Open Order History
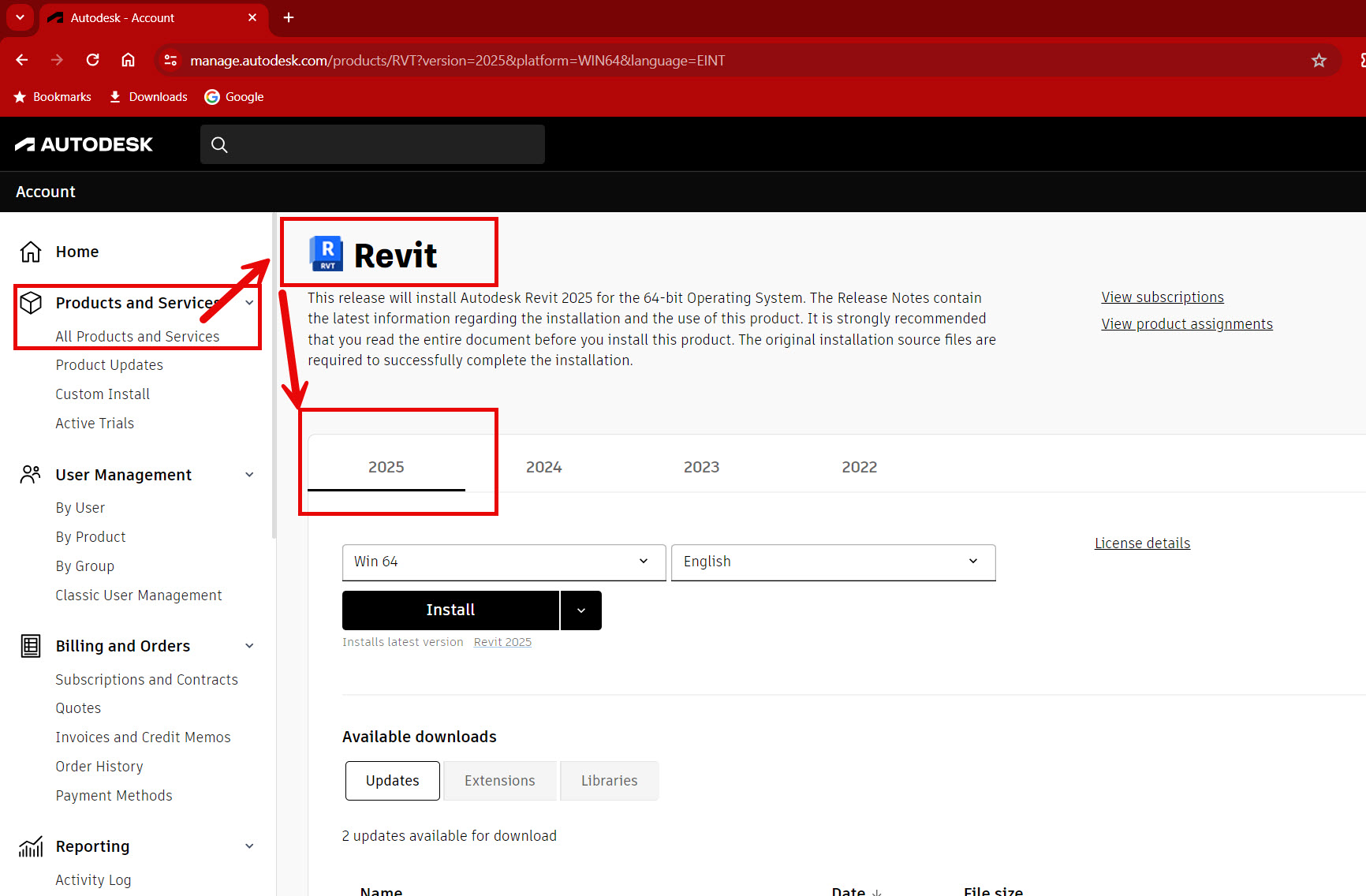This screenshot has height=896, width=1366. (x=99, y=767)
